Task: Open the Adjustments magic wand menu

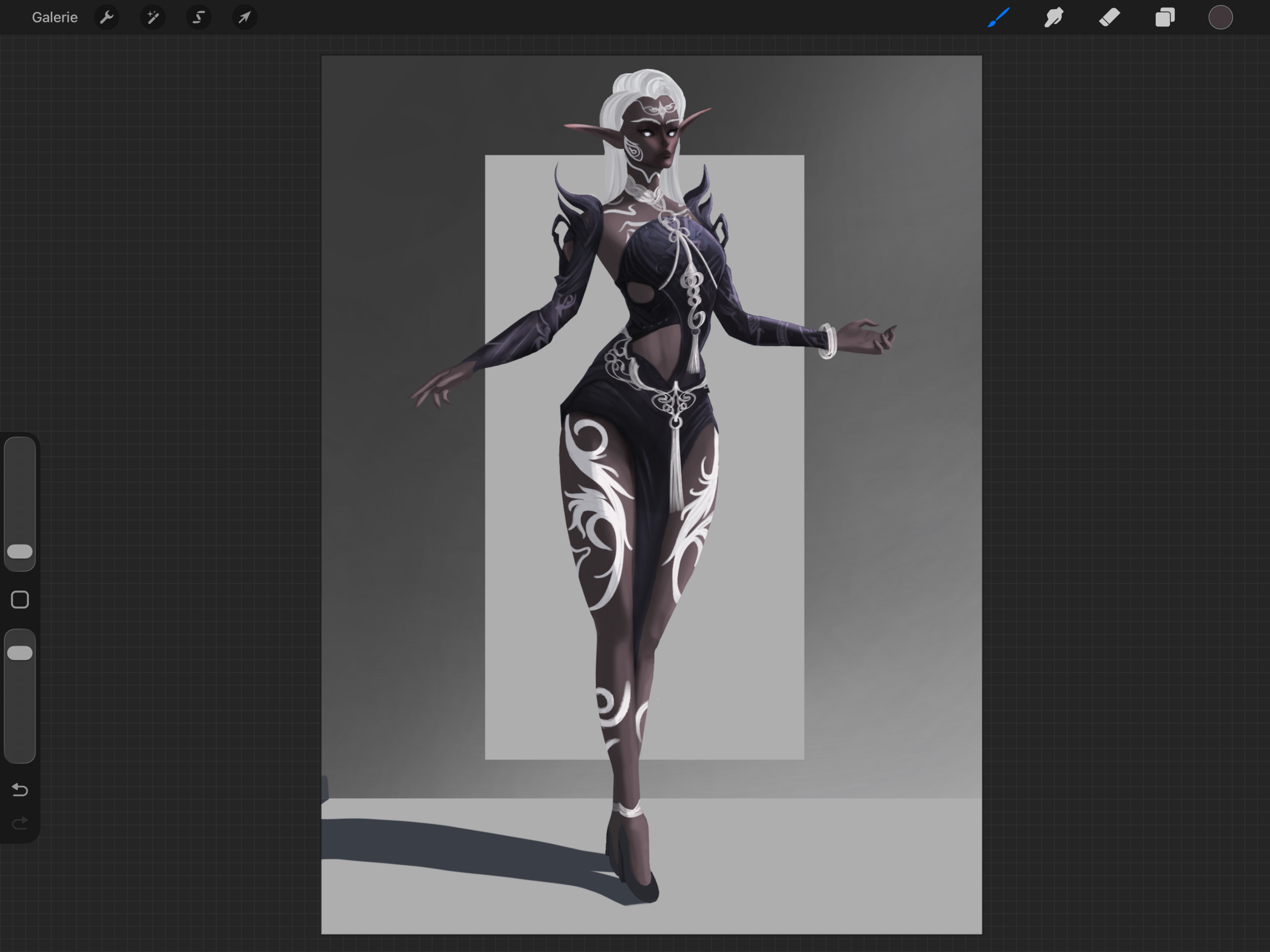Action: pyautogui.click(x=153, y=17)
